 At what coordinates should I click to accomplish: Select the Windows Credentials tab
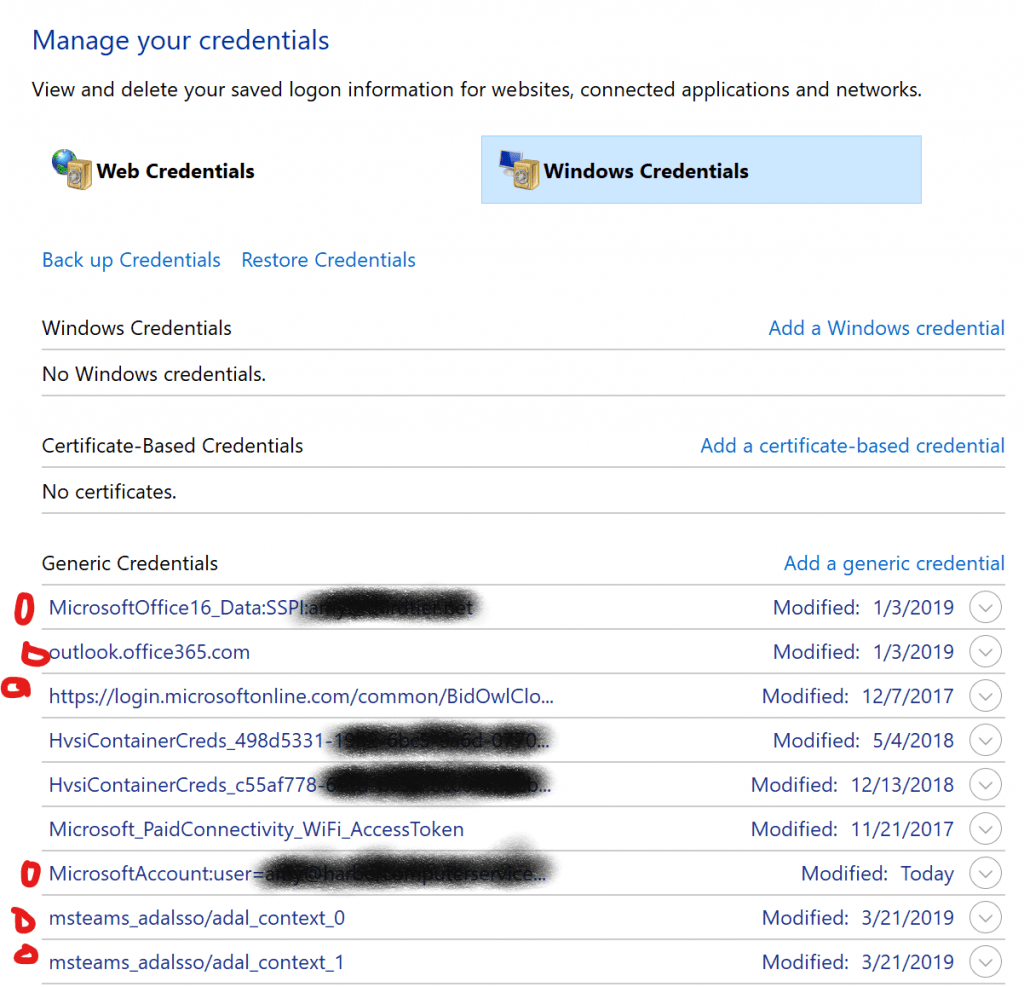click(701, 170)
